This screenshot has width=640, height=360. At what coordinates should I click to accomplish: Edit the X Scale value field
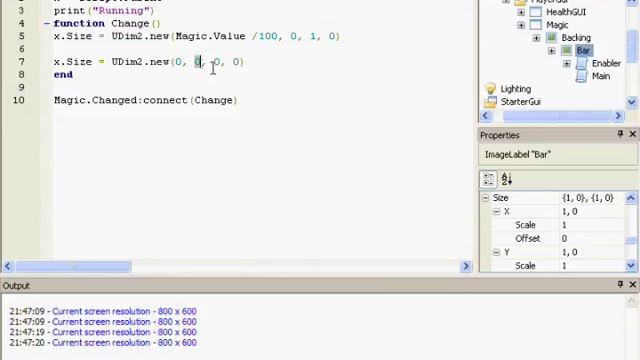(x=591, y=225)
